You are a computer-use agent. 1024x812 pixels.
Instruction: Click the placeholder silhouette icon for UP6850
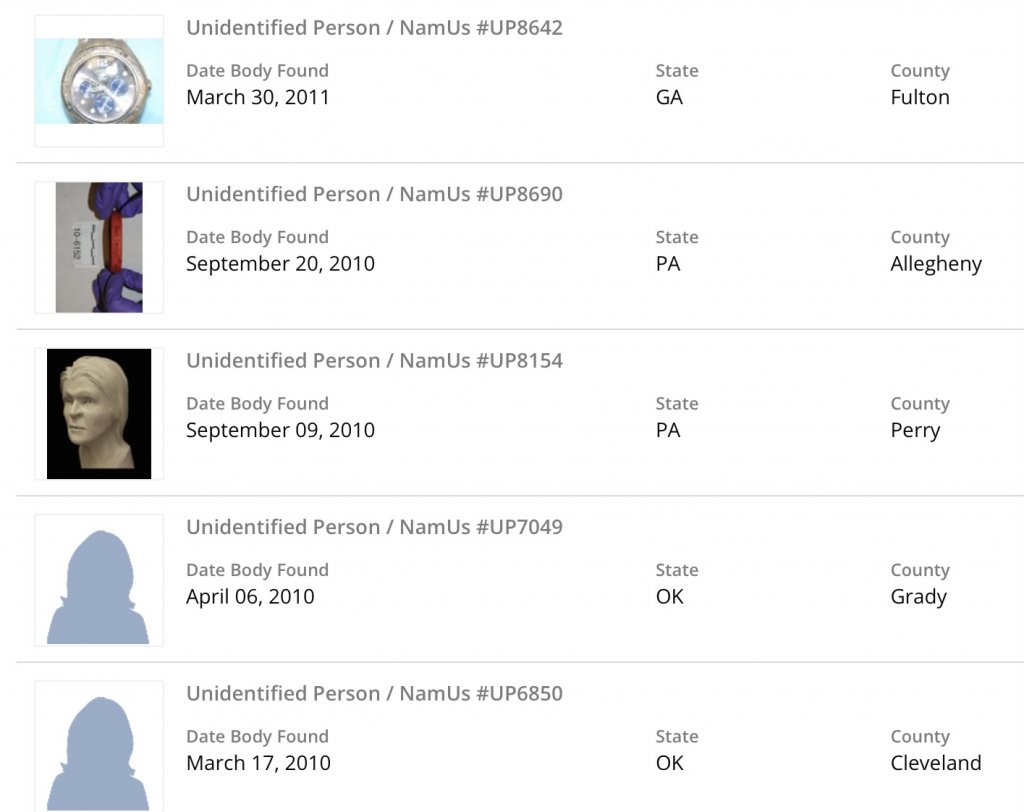click(x=99, y=746)
